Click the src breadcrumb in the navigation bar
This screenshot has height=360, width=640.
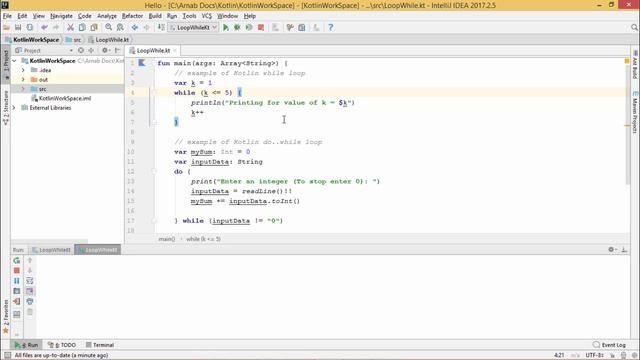pos(73,40)
